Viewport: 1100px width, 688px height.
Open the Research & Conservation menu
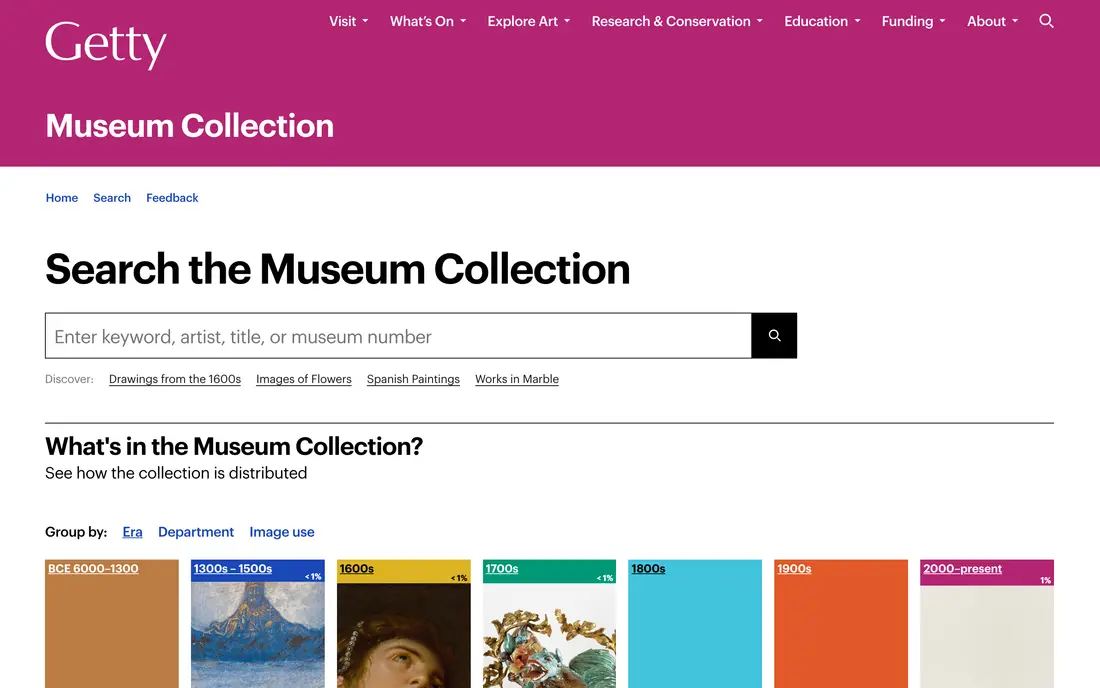pyautogui.click(x=677, y=21)
